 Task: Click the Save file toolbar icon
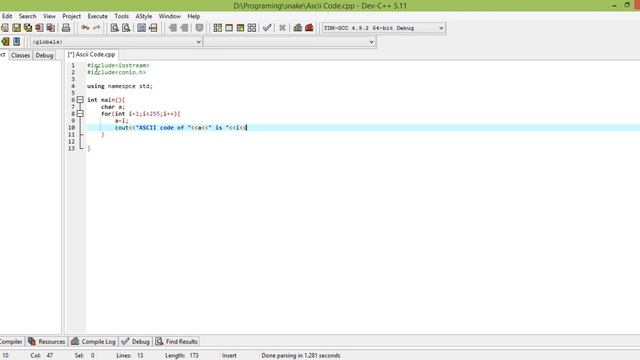(16, 28)
